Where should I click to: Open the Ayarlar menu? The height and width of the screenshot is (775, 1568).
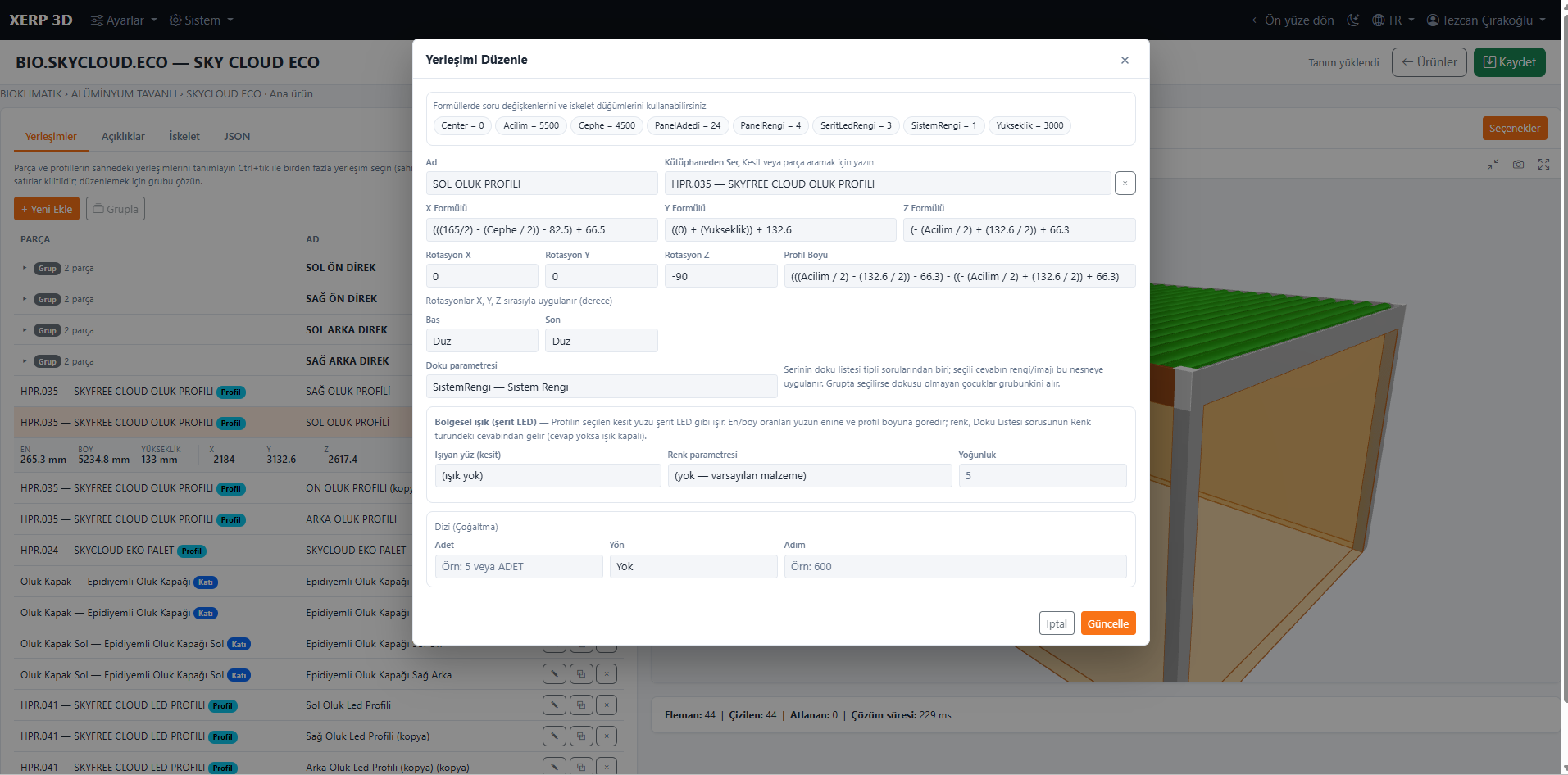tap(124, 20)
